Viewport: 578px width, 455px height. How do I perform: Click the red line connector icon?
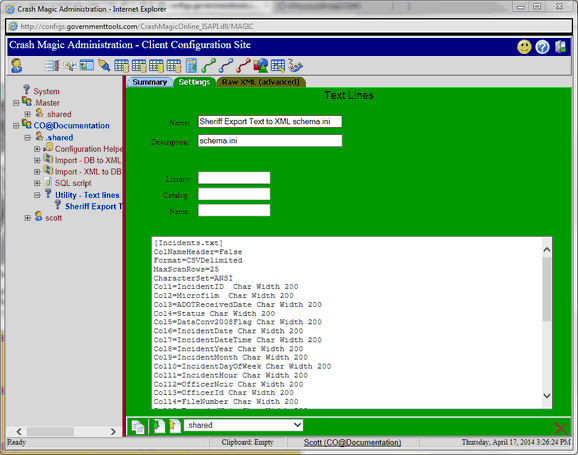point(243,66)
